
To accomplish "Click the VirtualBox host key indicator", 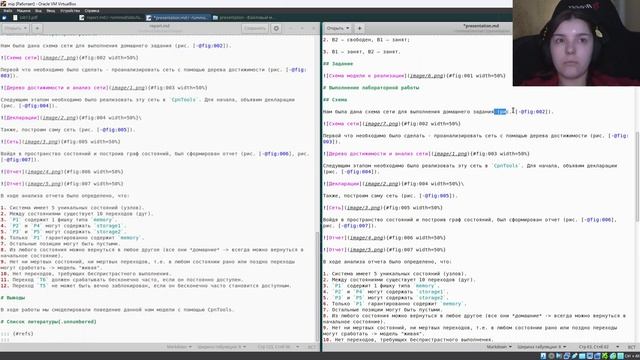I will point(632,356).
